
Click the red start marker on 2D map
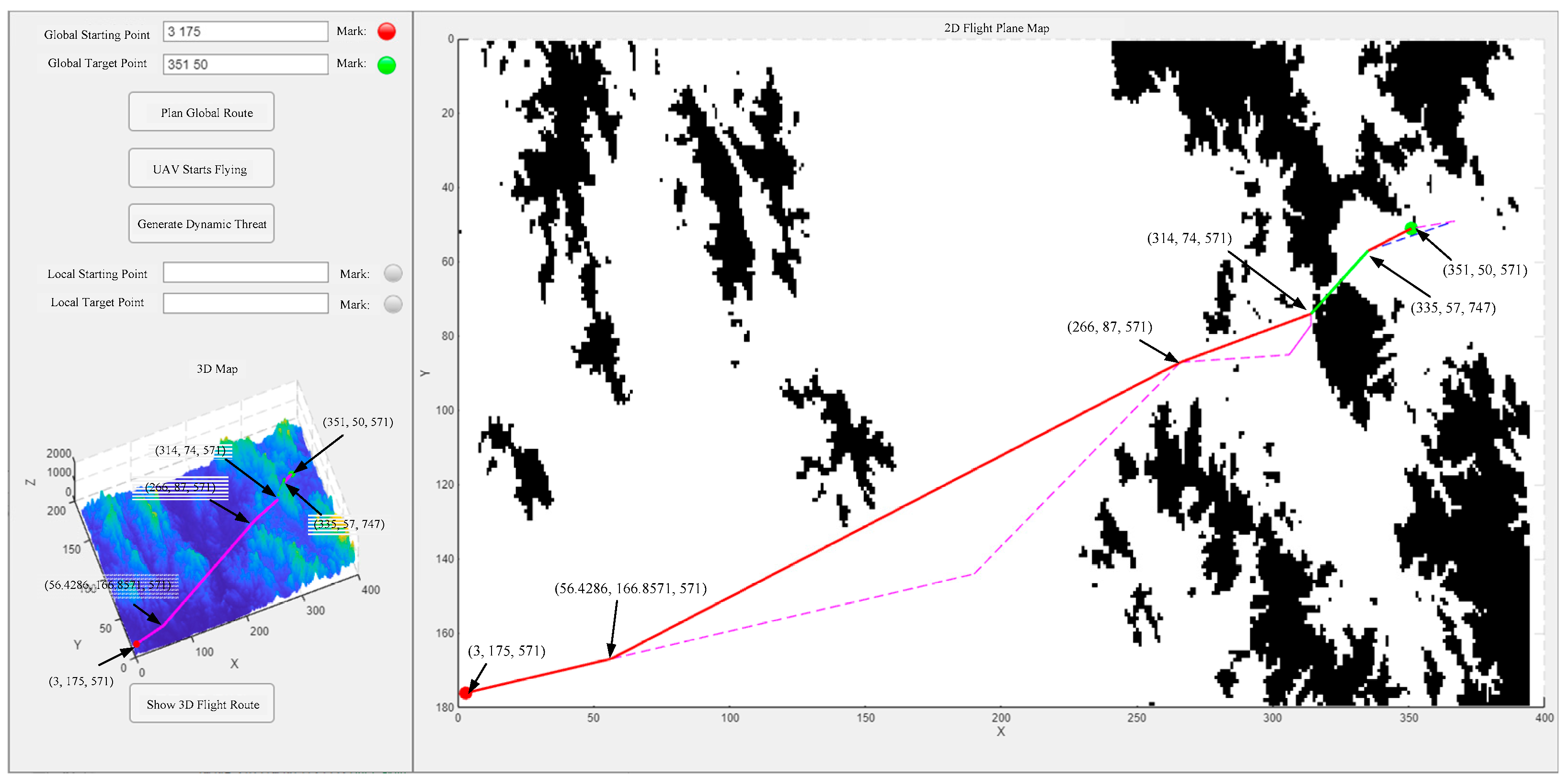466,692
